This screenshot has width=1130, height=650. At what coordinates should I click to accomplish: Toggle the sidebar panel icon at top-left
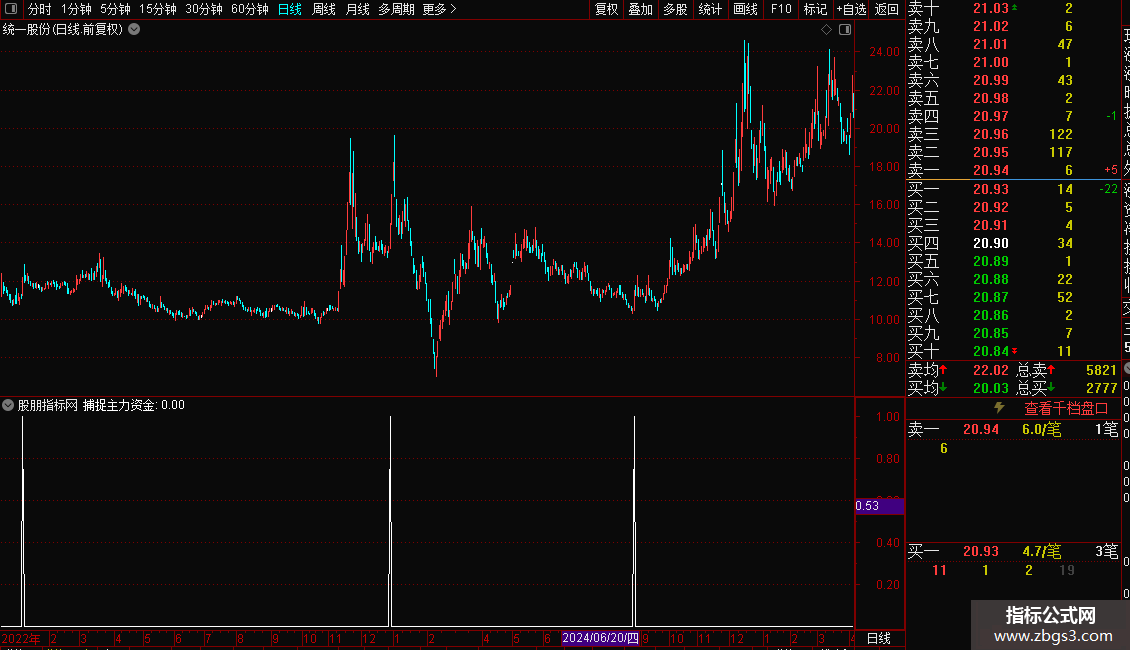coord(11,9)
